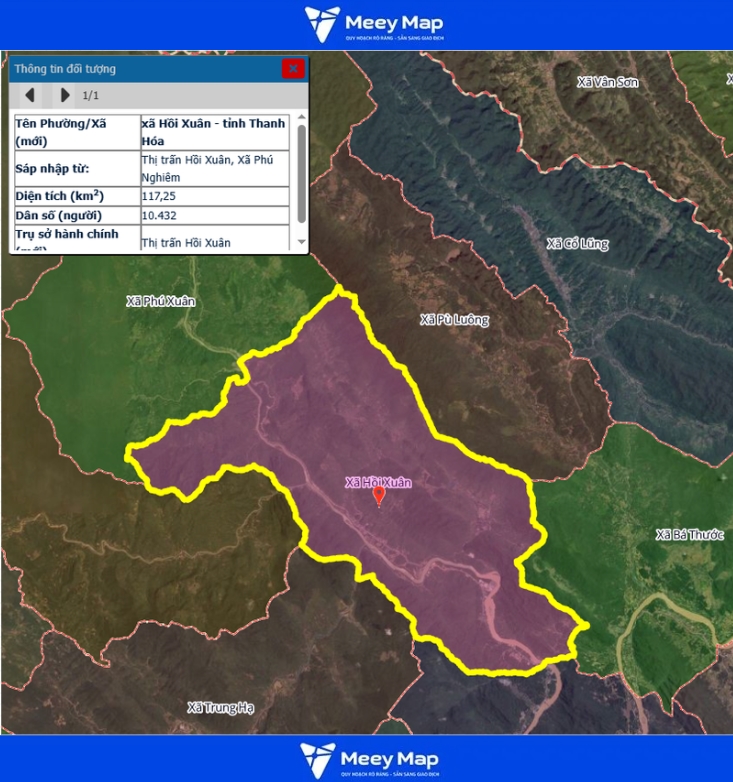
Task: Click the previous record arrow in popup
Action: [30, 95]
